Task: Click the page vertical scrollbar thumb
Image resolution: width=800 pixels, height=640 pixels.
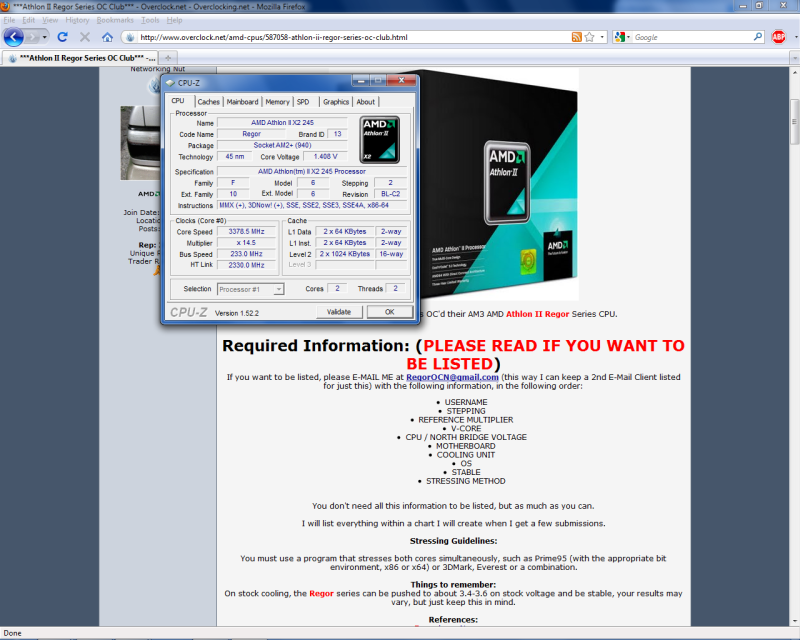Action: tap(794, 121)
